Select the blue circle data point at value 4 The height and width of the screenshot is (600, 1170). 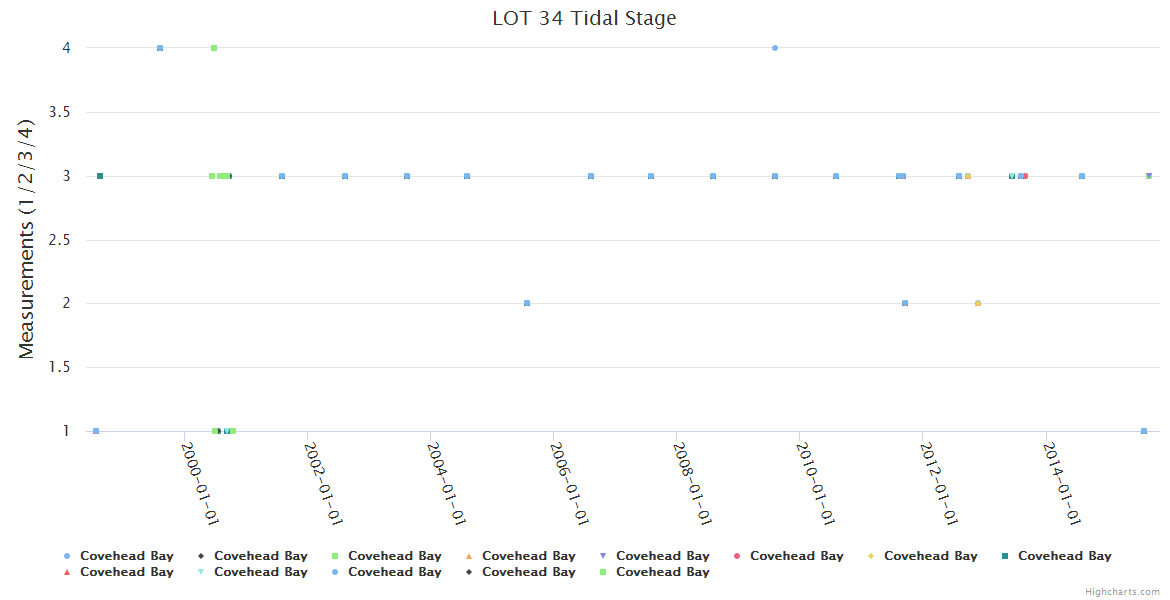click(775, 48)
